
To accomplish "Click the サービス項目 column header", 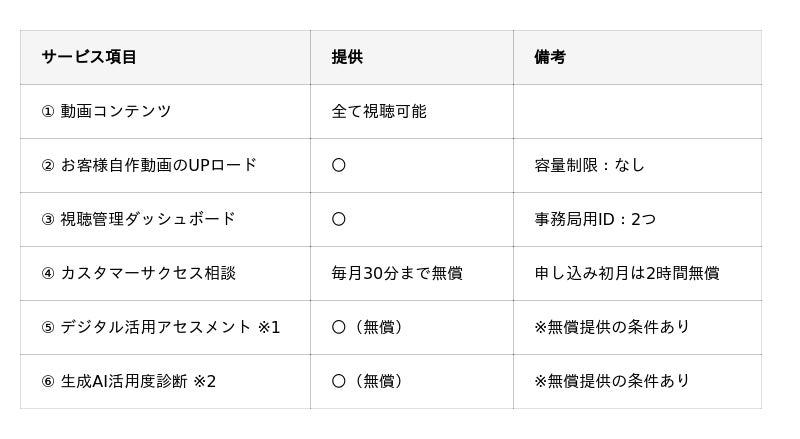I will (x=89, y=58).
